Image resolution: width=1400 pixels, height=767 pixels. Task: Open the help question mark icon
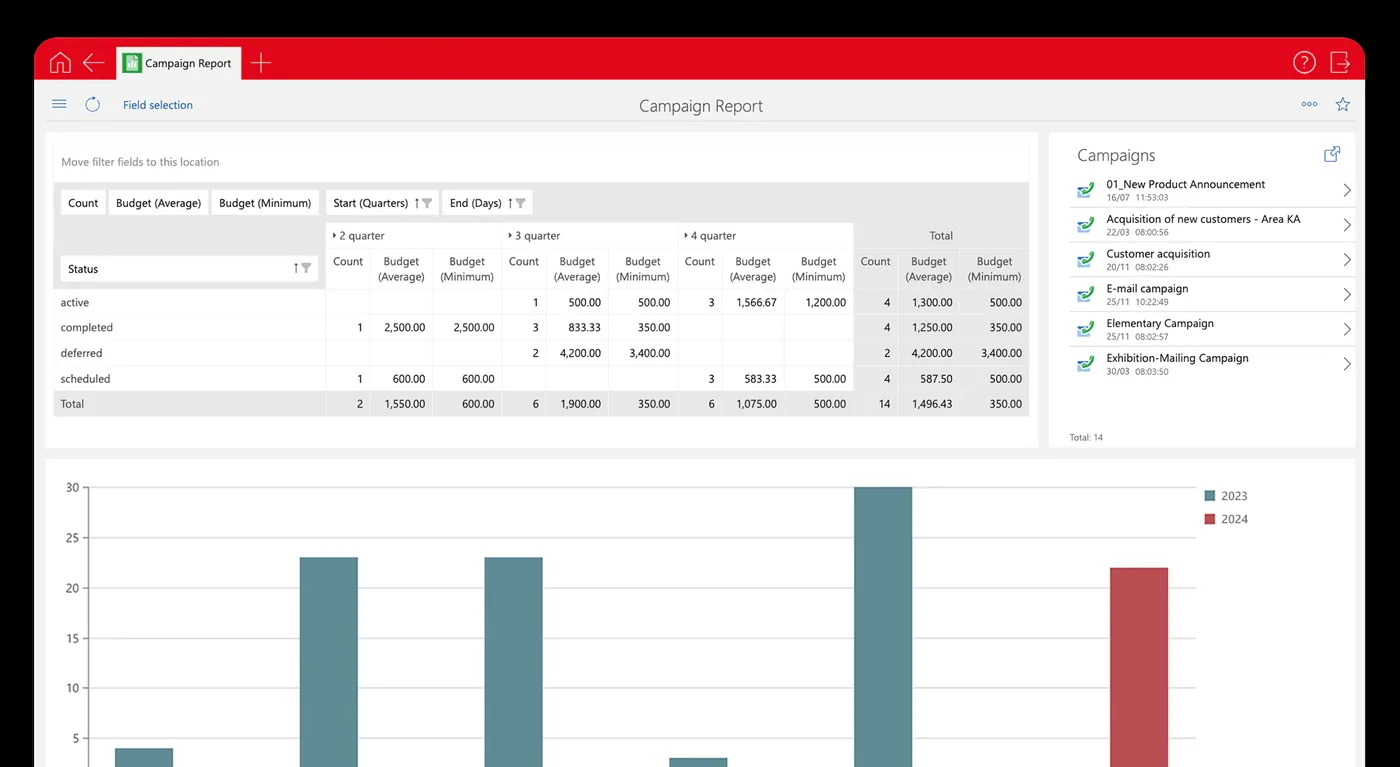tap(1304, 63)
